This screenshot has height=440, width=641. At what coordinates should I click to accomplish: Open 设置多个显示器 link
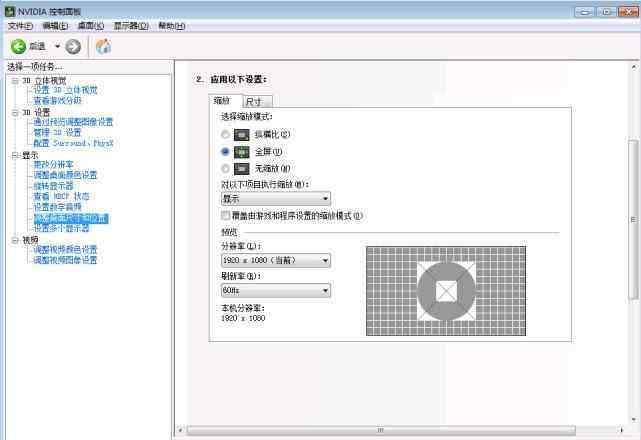tap(61, 228)
